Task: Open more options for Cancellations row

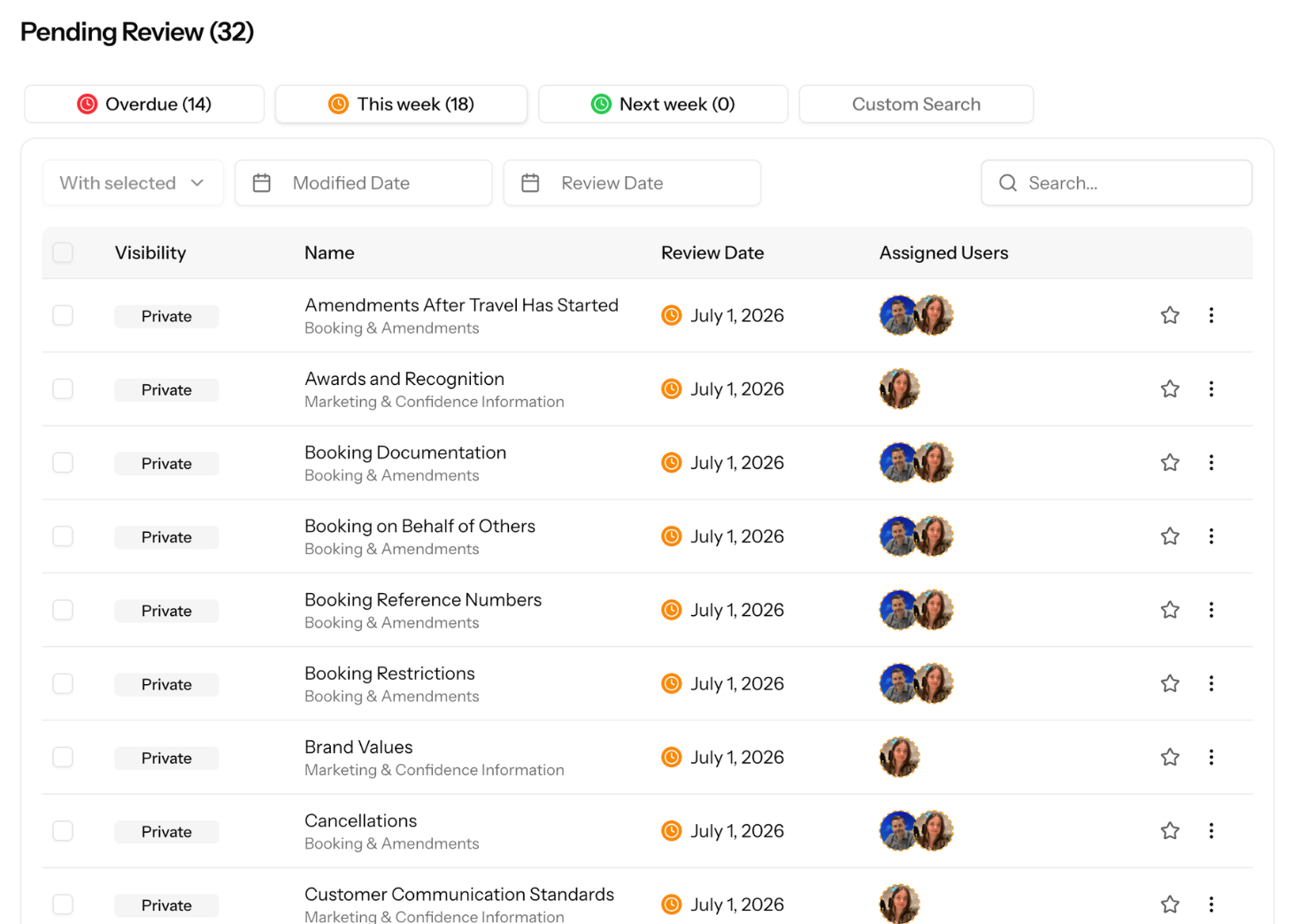Action: [1211, 830]
